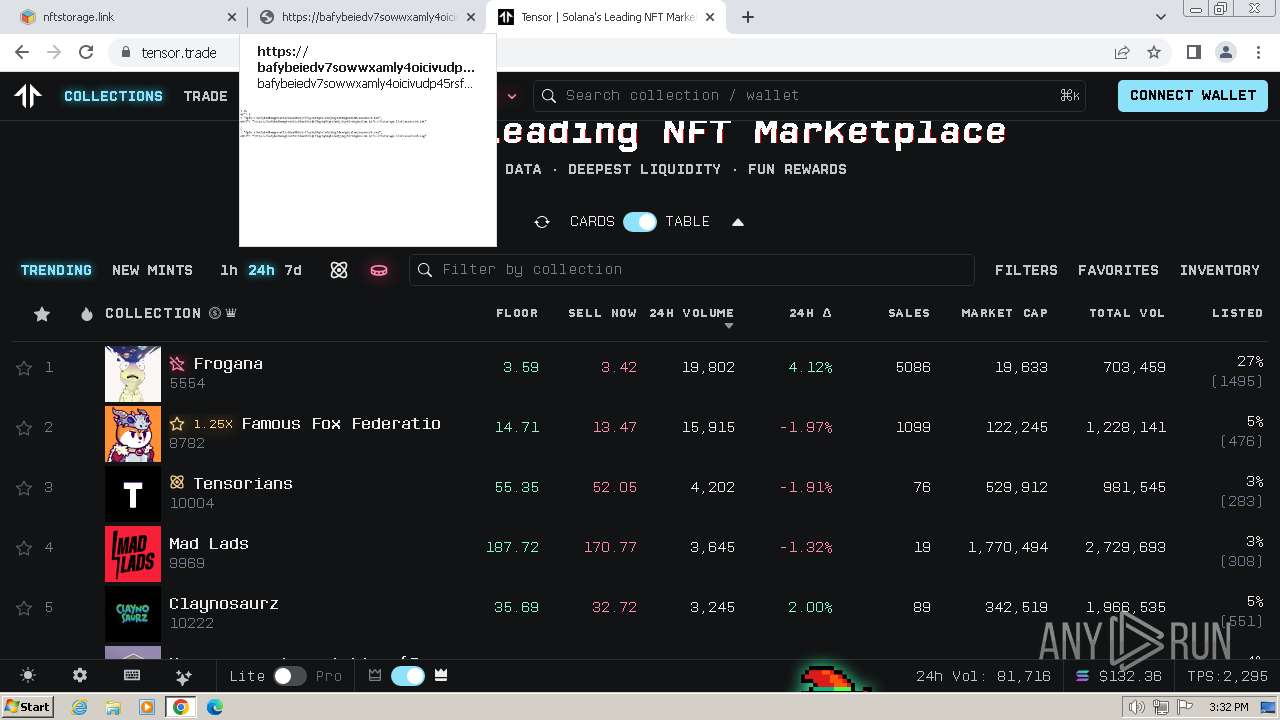Click the crown icon beside COLLECTION header
1280x720 pixels.
tap(231, 313)
